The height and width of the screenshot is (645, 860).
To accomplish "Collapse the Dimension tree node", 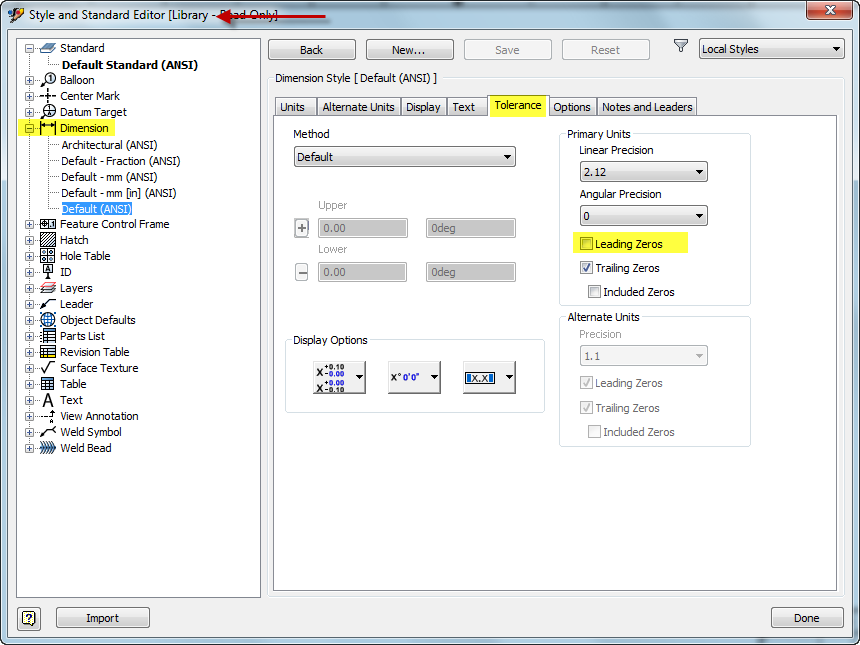I will 29,128.
